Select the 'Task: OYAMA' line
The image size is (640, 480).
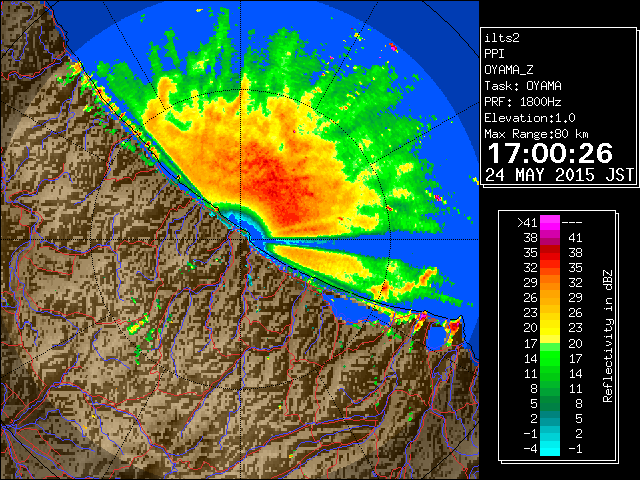point(523,86)
